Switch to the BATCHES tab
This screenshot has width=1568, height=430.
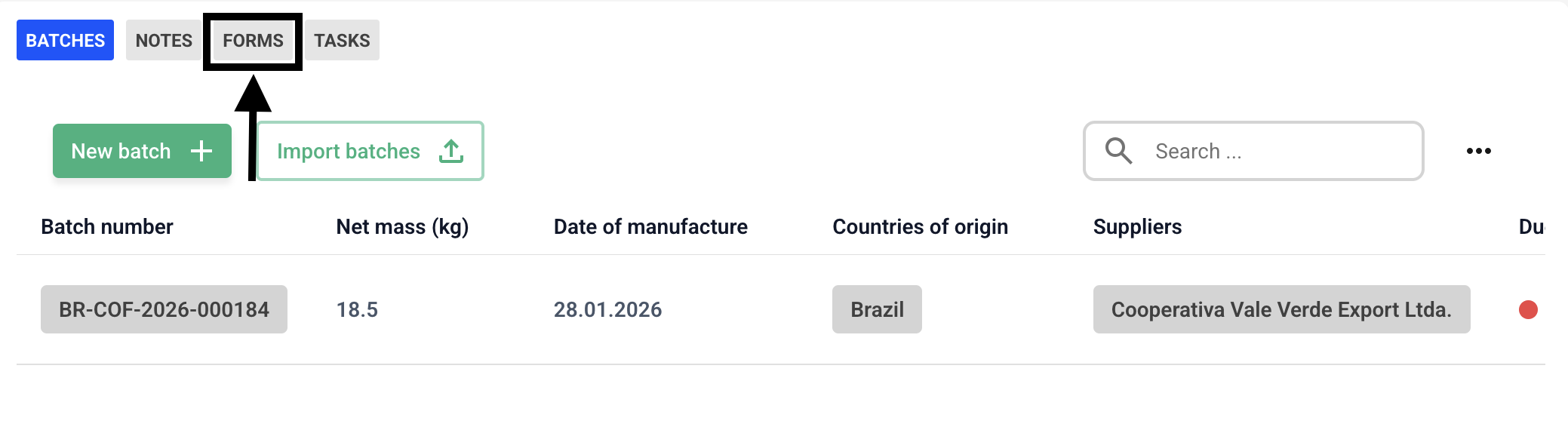click(x=66, y=40)
